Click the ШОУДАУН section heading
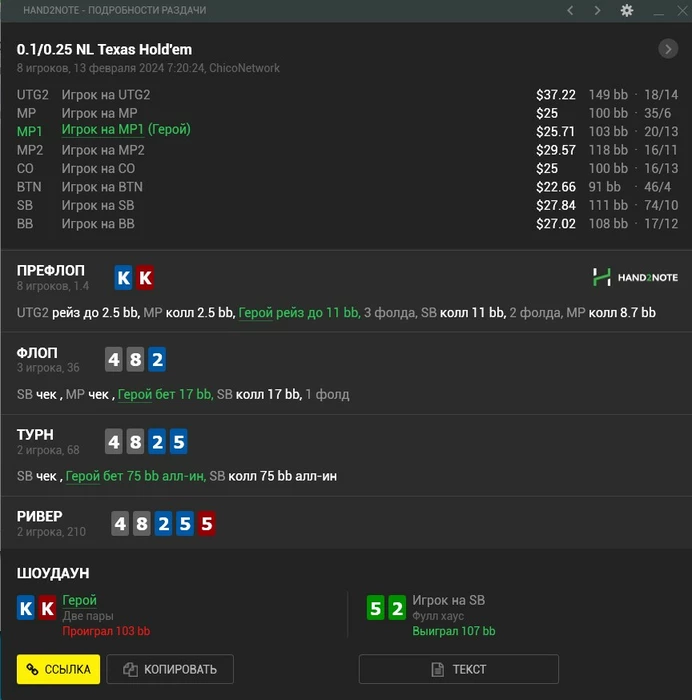The height and width of the screenshot is (700, 692). tap(53, 573)
